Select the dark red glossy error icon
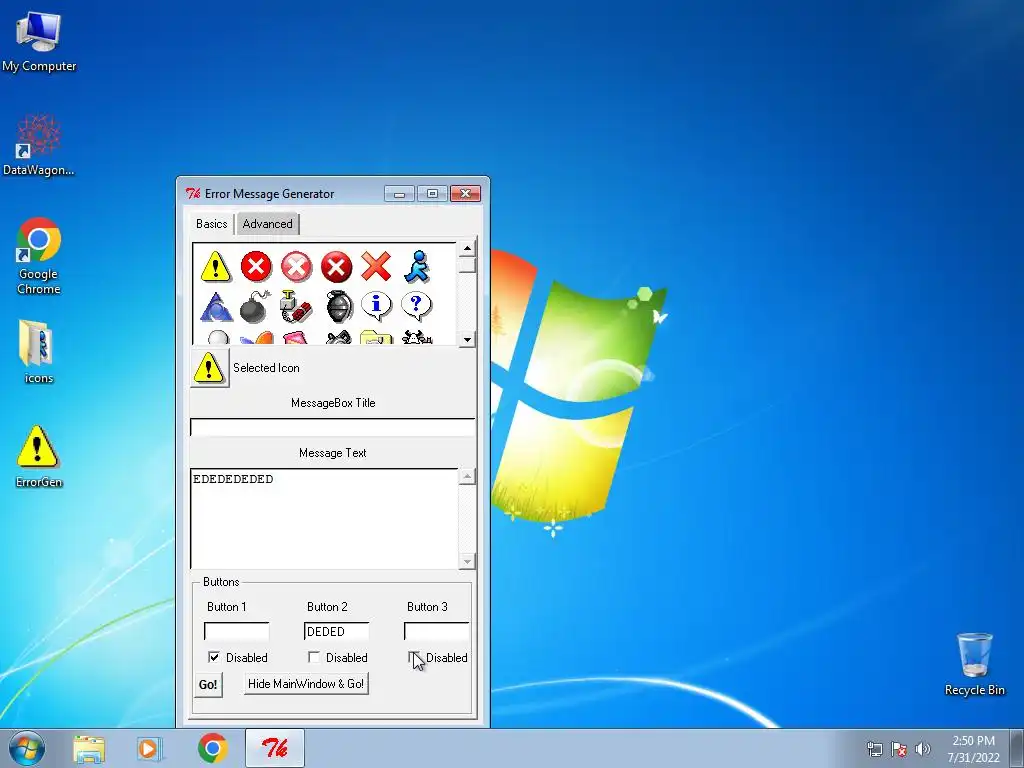Screen dimensions: 1024x768 337,266
